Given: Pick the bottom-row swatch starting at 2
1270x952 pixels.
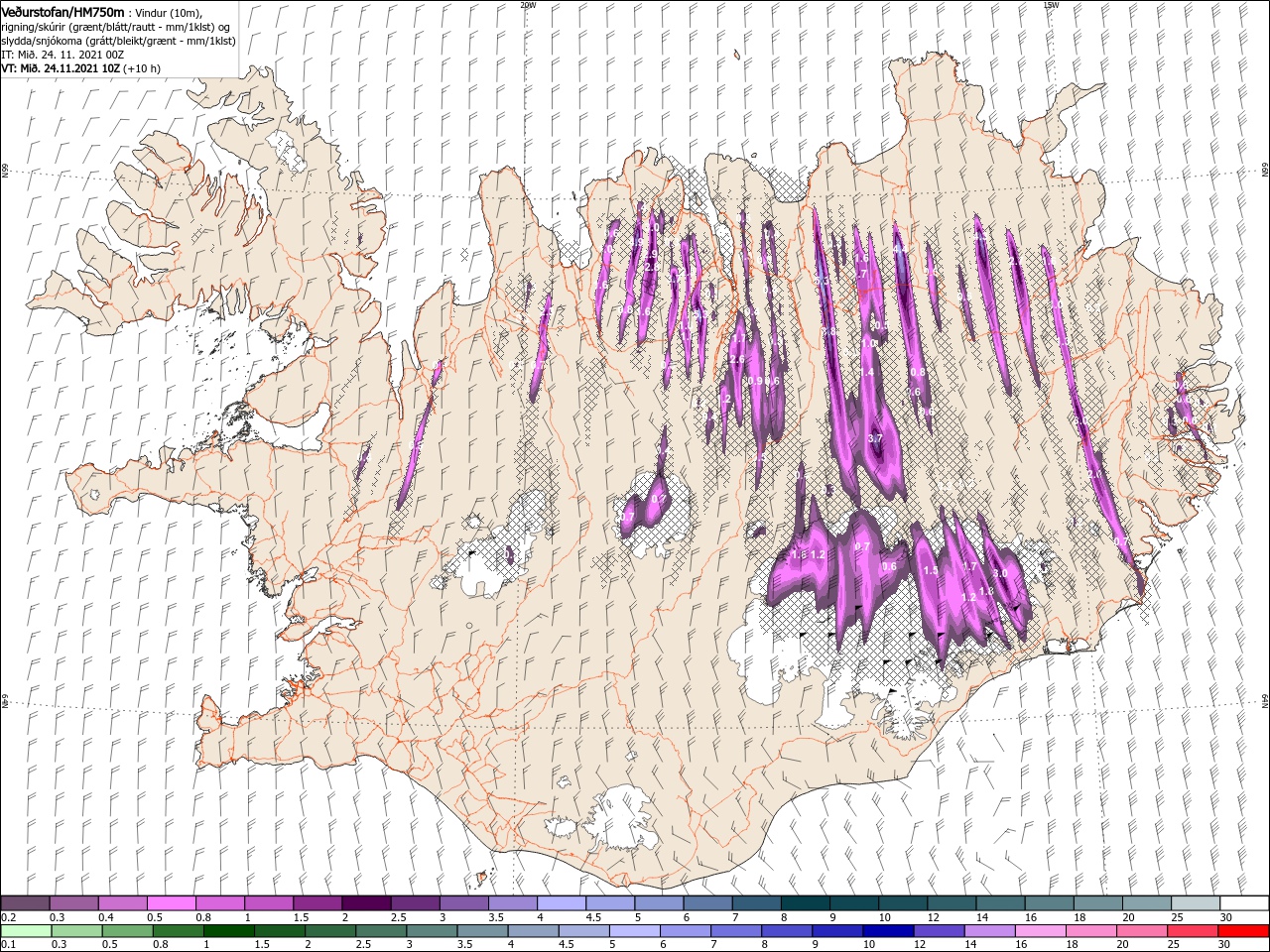Looking at the screenshot, I should pyautogui.click(x=328, y=930).
